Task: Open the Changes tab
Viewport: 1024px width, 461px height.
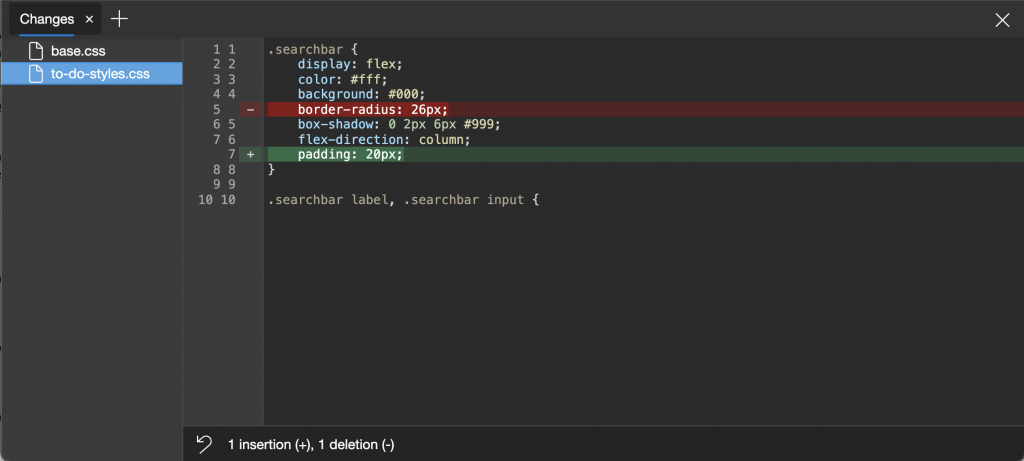Action: (x=46, y=20)
